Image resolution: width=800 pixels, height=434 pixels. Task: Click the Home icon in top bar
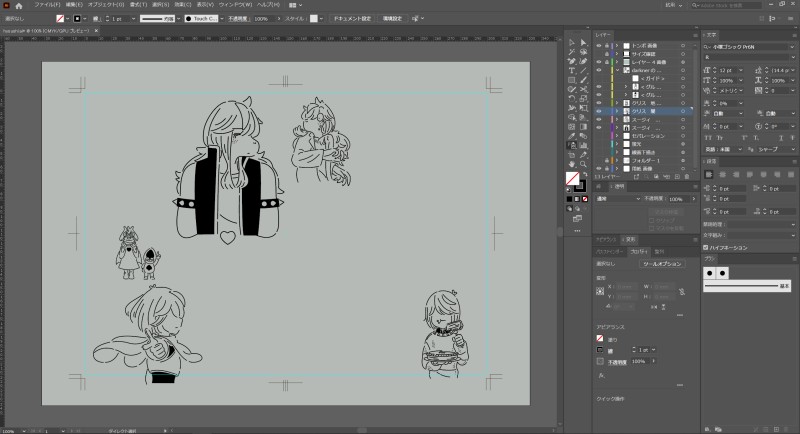click(18, 5)
